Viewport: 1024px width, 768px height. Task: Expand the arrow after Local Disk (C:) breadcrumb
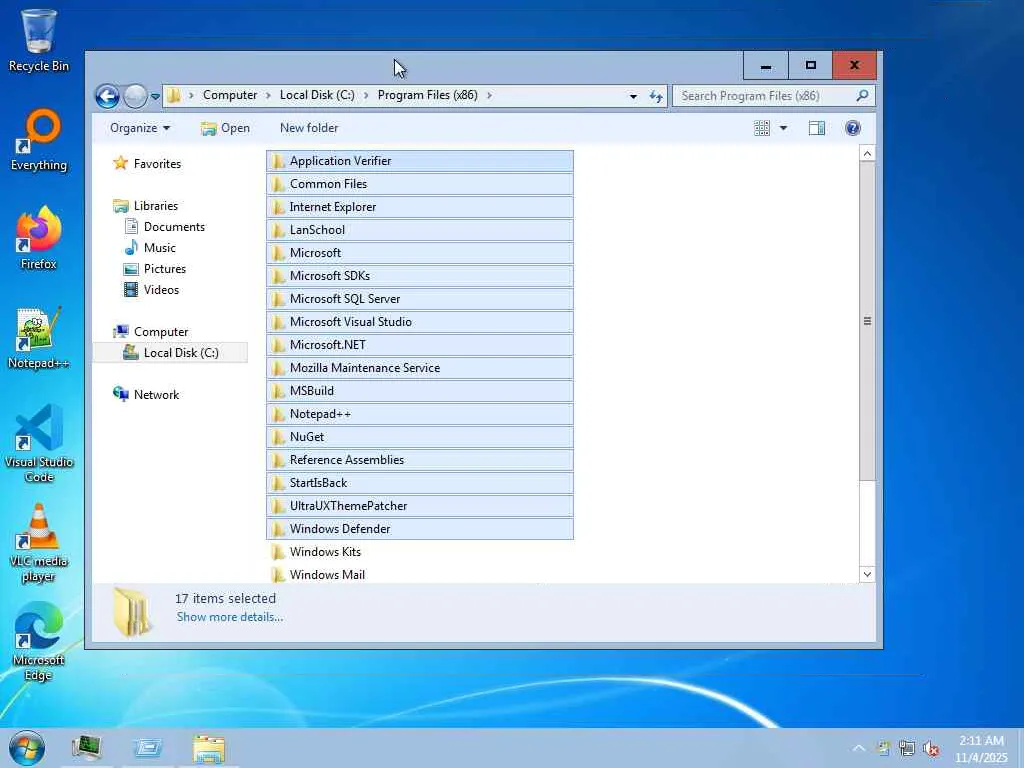[x=366, y=95]
